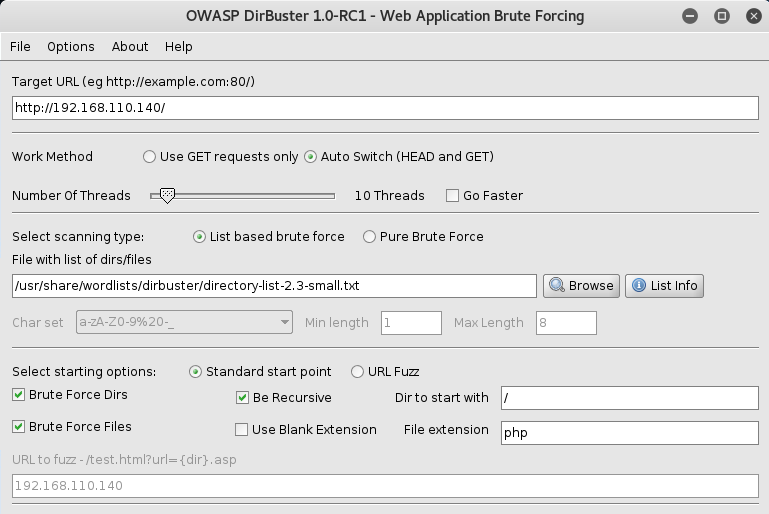Close the DirBuster window
769x514 pixels.
tap(753, 16)
